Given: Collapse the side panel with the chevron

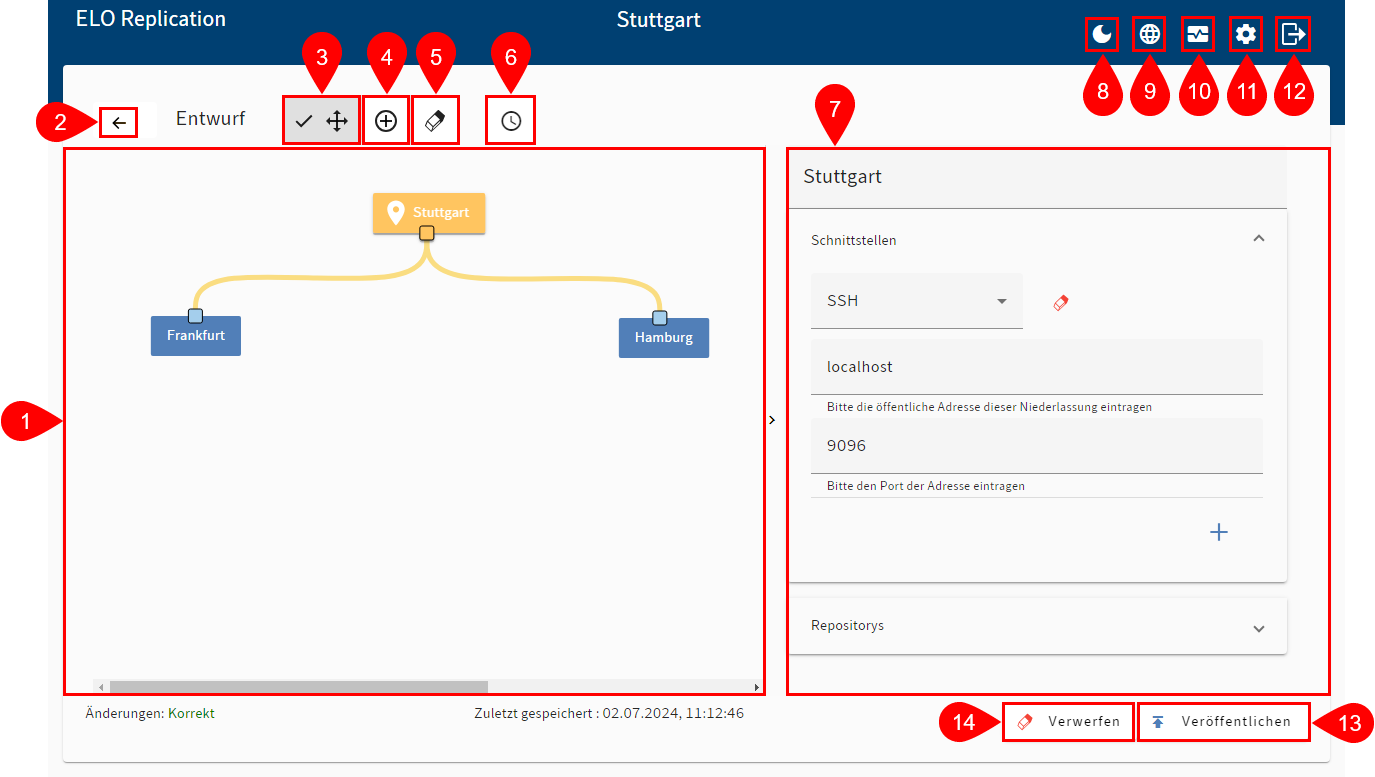Looking at the screenshot, I should pyautogui.click(x=772, y=420).
